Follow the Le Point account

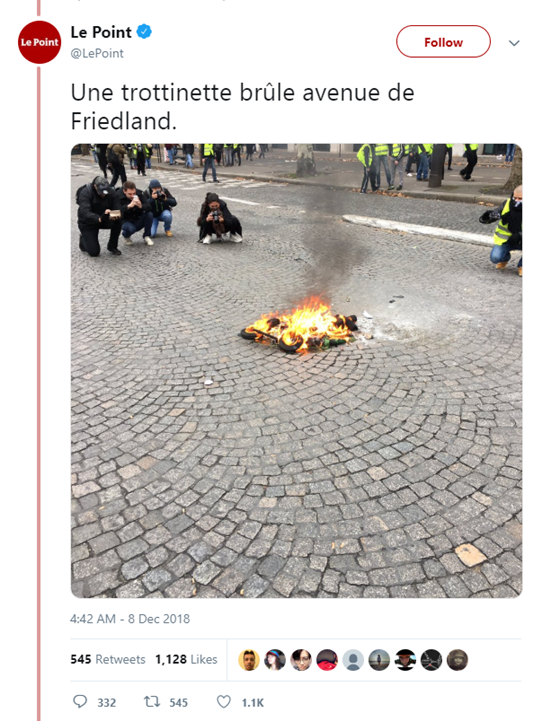443,42
